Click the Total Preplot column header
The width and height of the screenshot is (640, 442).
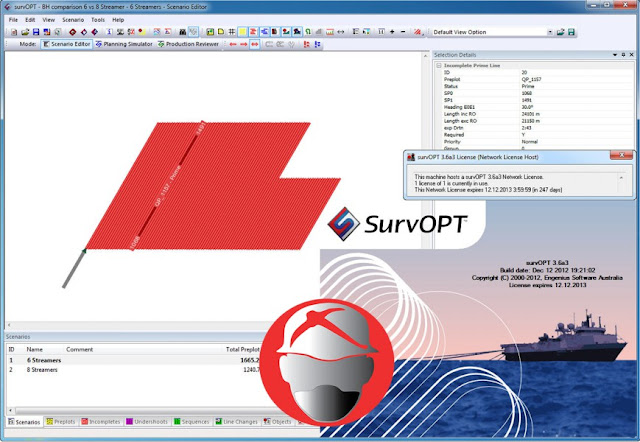[242, 349]
